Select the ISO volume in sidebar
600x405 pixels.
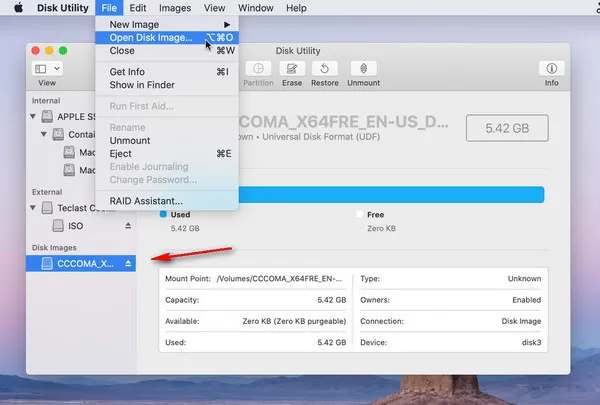pos(81,226)
